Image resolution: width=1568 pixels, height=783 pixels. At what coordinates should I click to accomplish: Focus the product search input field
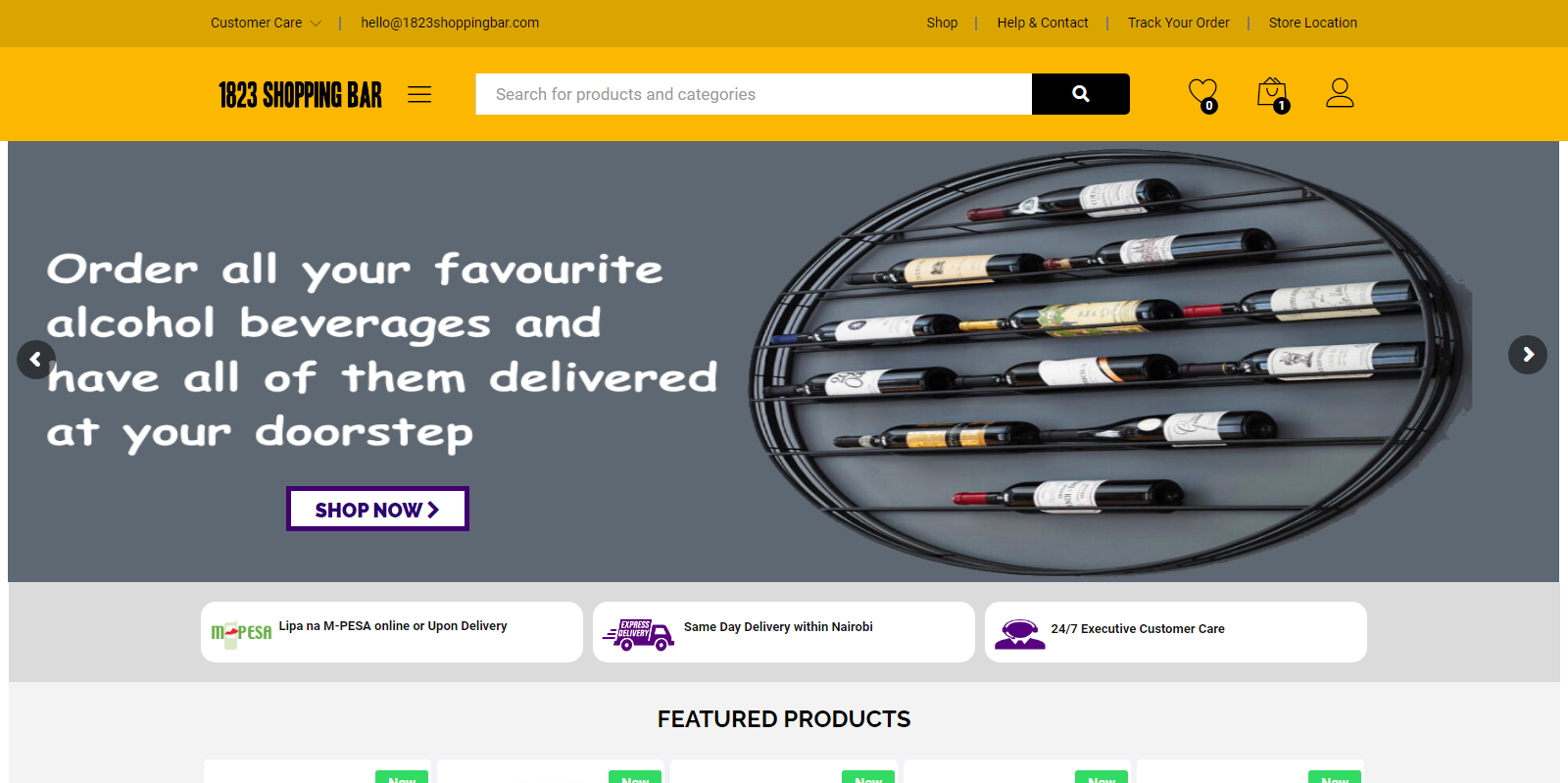754,94
